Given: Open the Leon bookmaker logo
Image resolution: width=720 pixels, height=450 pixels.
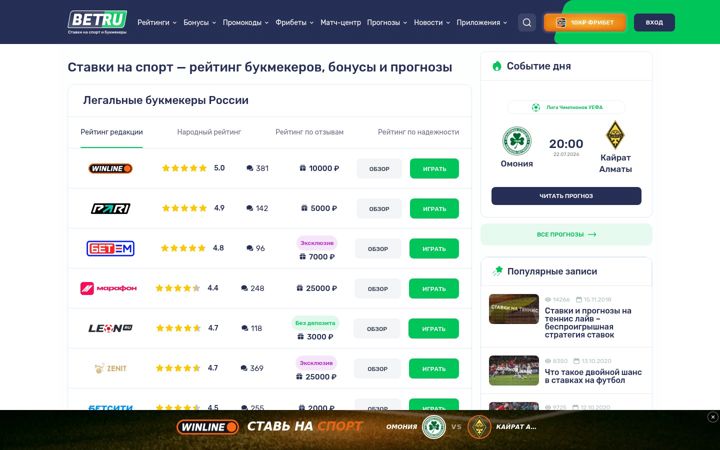Looking at the screenshot, I should click(x=110, y=328).
